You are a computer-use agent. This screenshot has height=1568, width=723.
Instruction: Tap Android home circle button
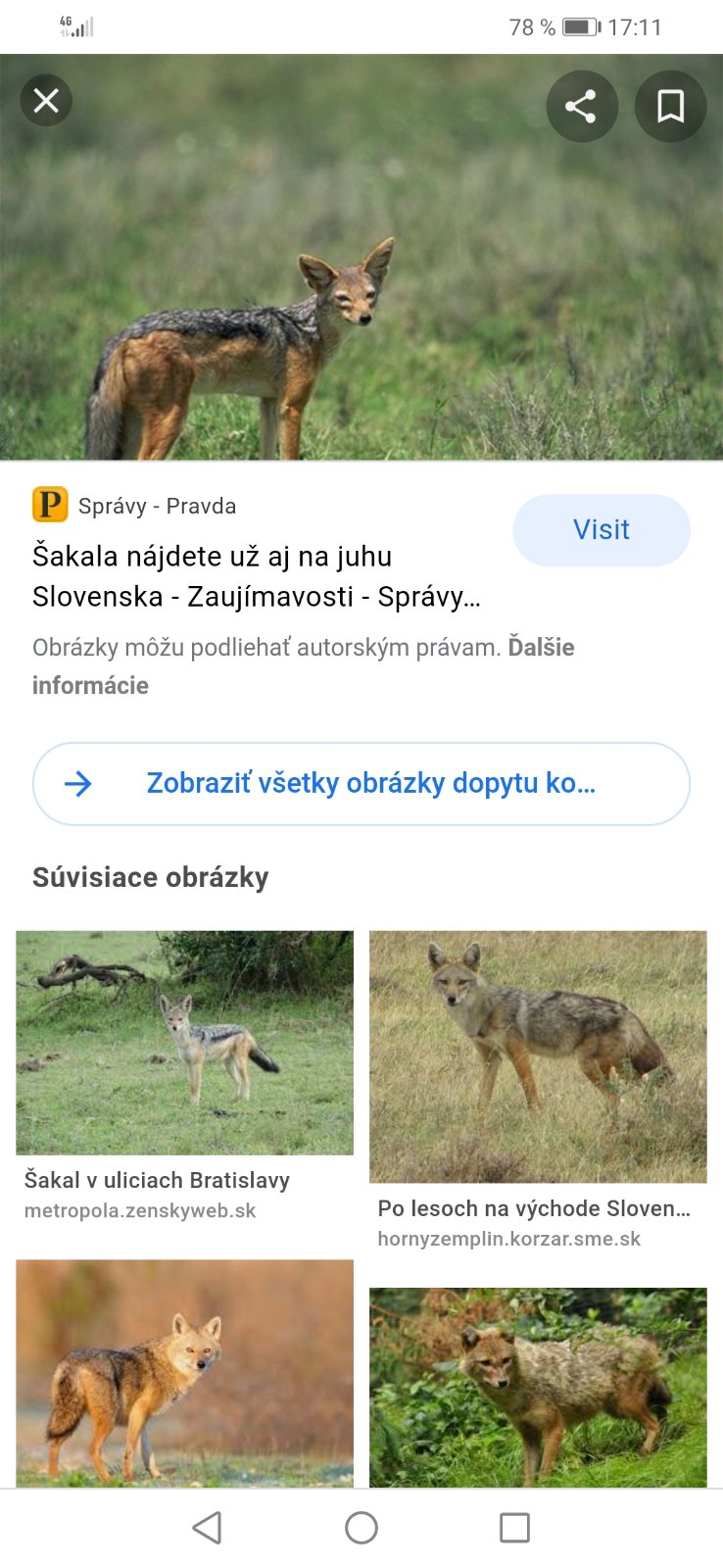point(361,1527)
